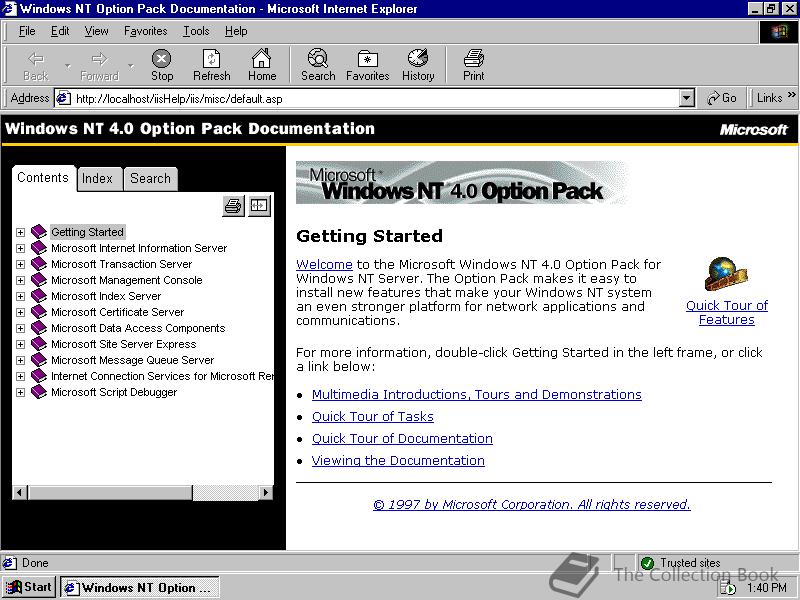Click the Quick Tour of Features link

click(x=727, y=312)
